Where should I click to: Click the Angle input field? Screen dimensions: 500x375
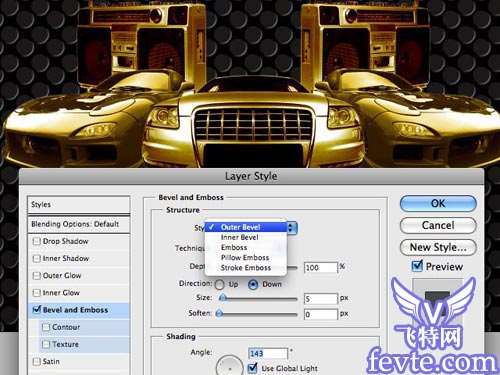[x=268, y=353]
